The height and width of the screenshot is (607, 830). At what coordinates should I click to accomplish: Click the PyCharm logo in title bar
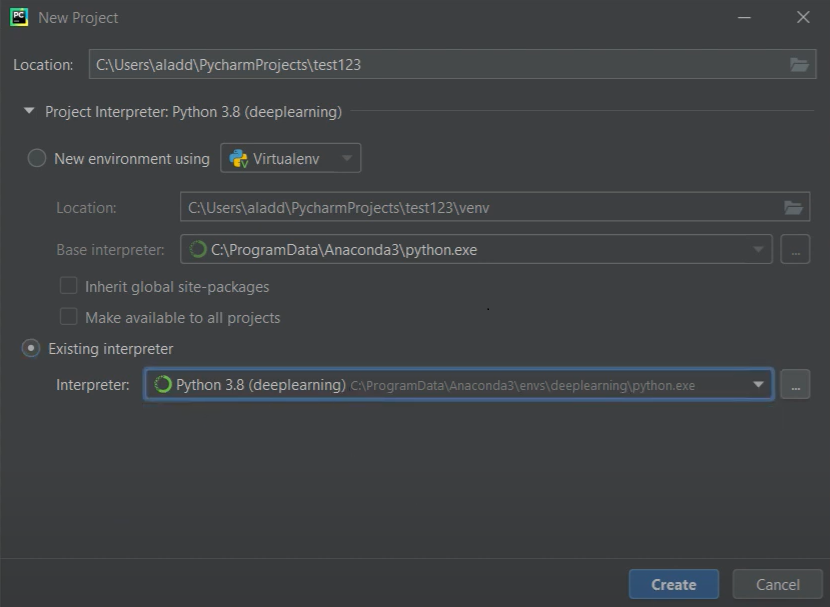[x=19, y=17]
